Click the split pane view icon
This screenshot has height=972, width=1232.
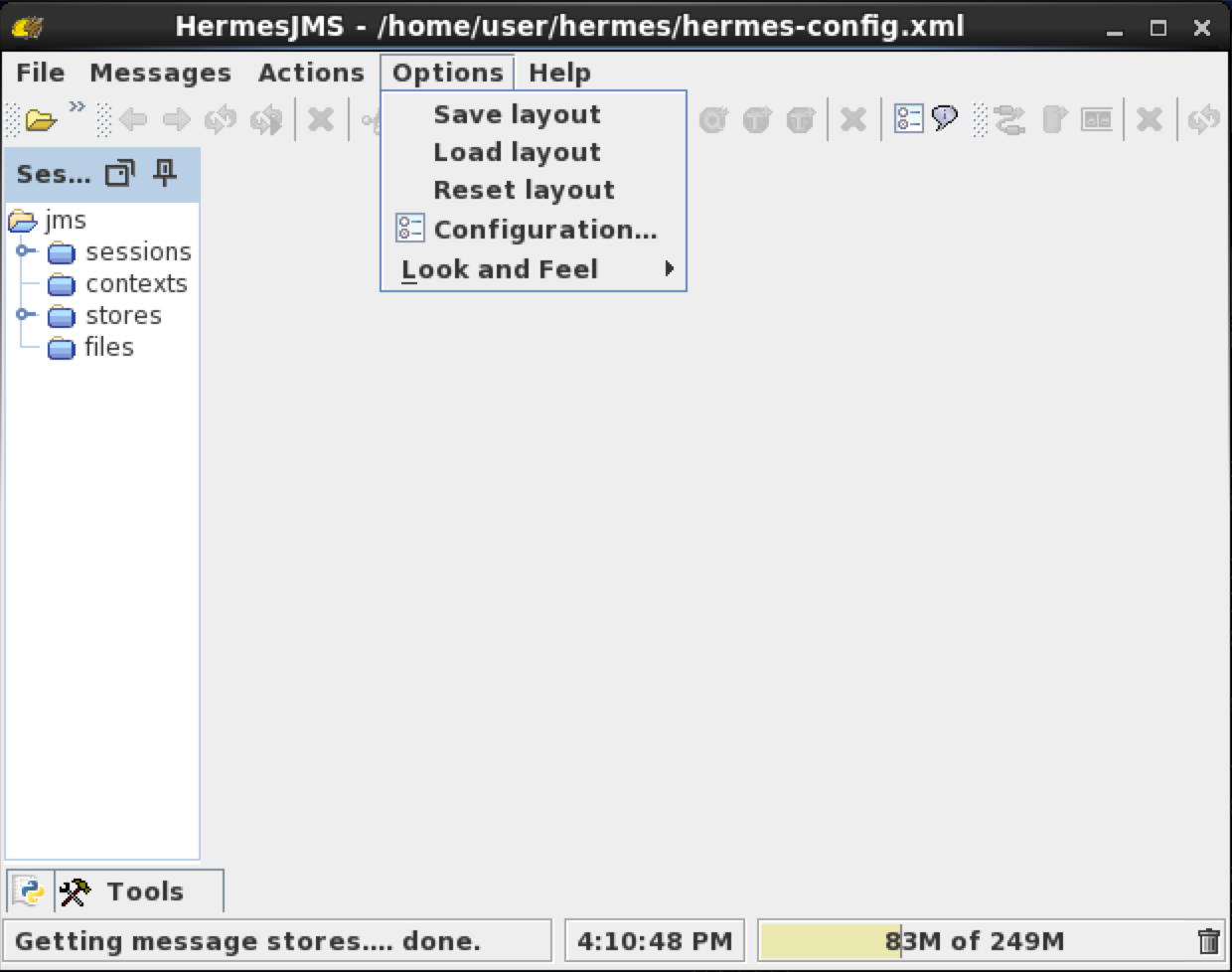click(x=1097, y=120)
